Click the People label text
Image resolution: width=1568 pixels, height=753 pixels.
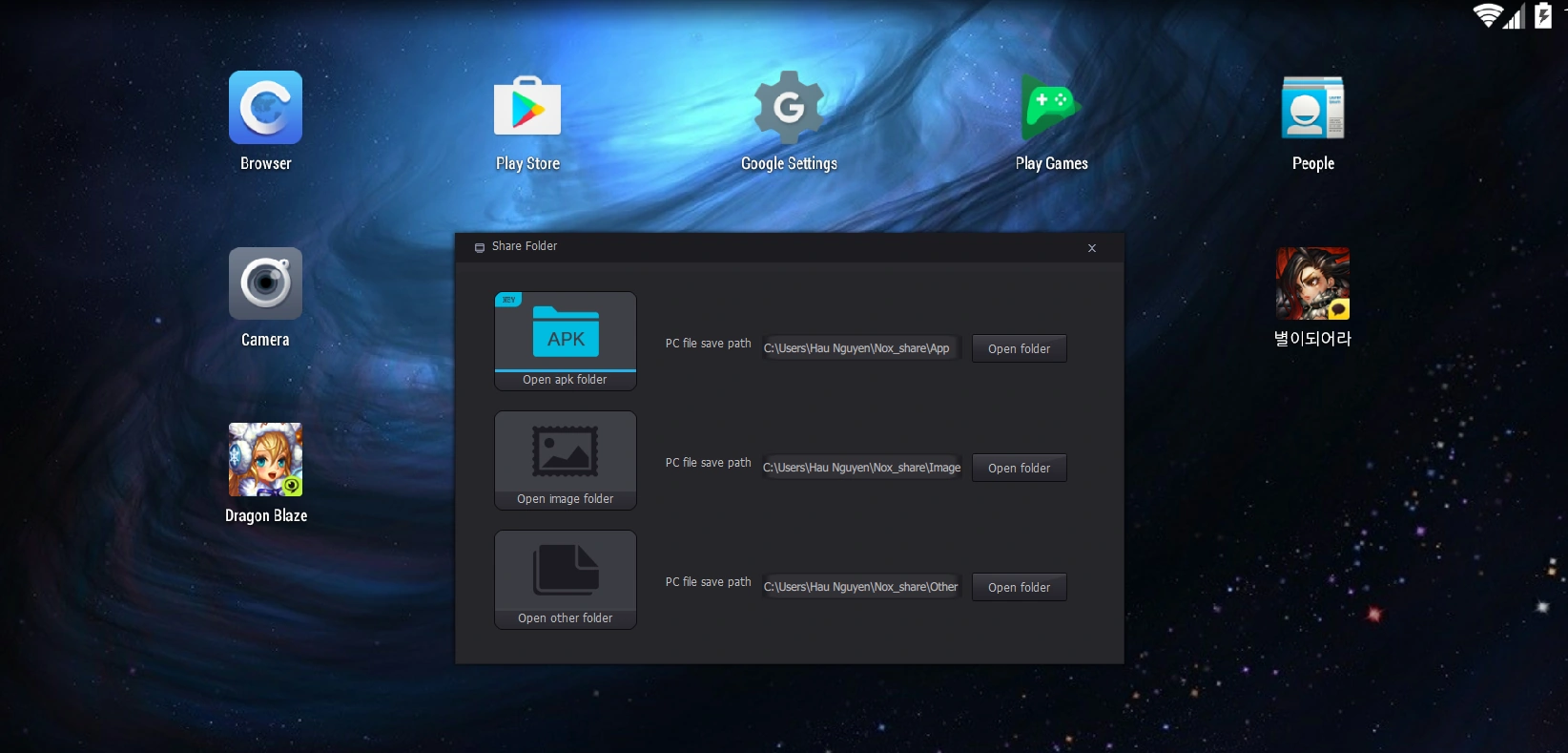click(1313, 164)
